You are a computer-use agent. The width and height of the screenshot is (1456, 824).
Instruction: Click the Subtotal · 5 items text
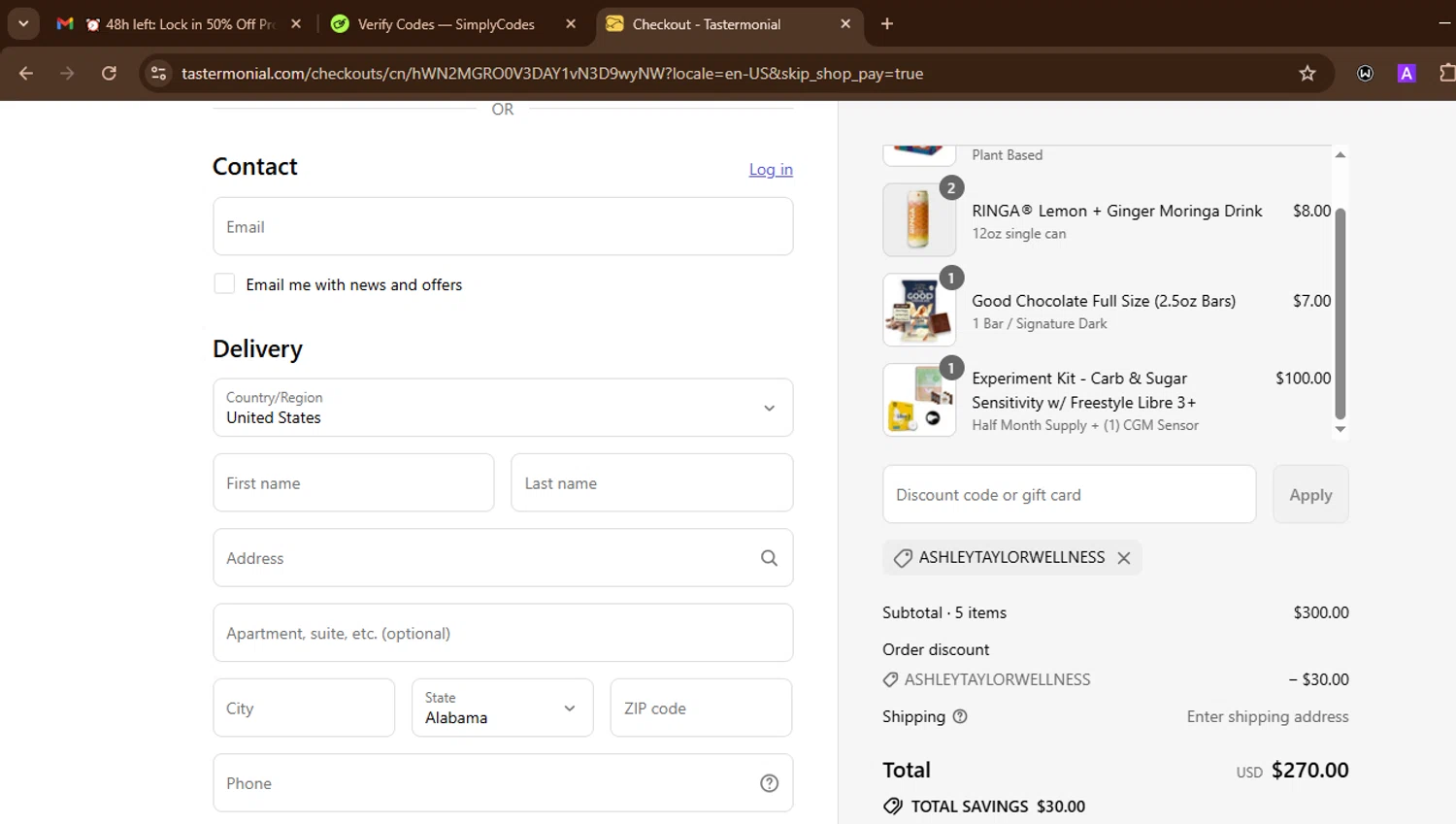point(944,612)
